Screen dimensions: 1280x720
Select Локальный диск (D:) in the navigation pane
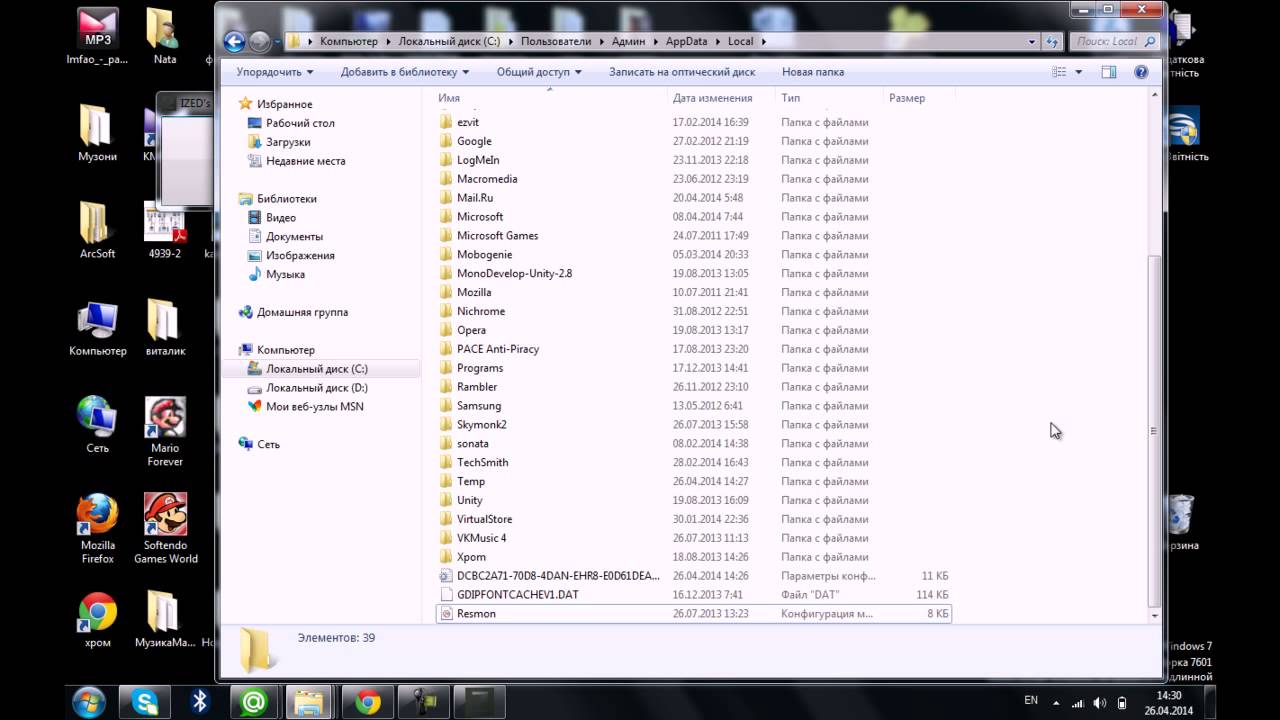pyautogui.click(x=316, y=388)
